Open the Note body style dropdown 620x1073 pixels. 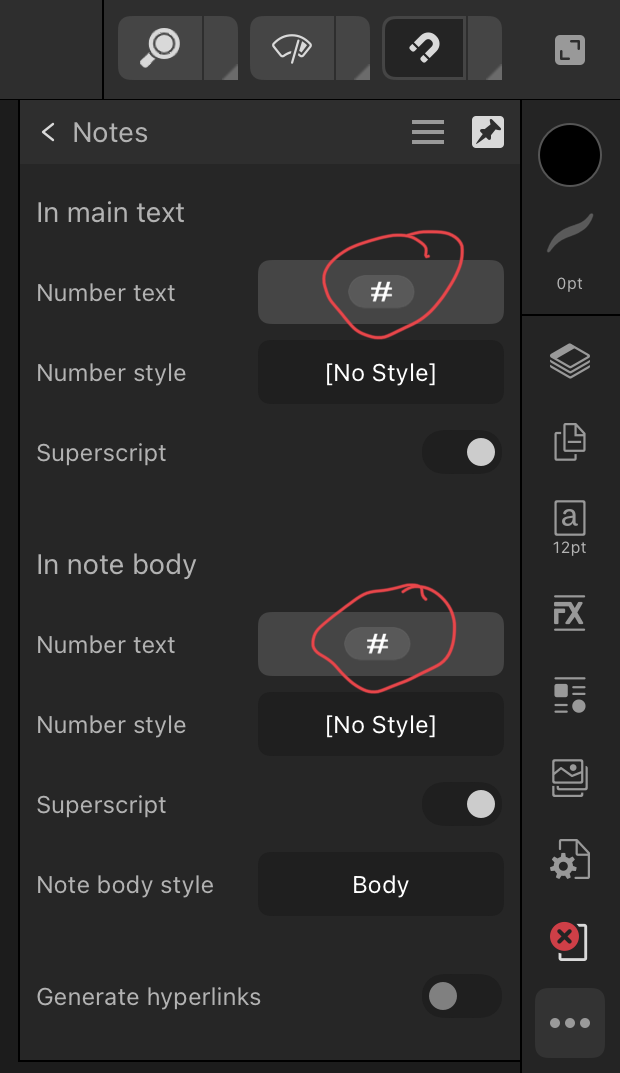(381, 885)
